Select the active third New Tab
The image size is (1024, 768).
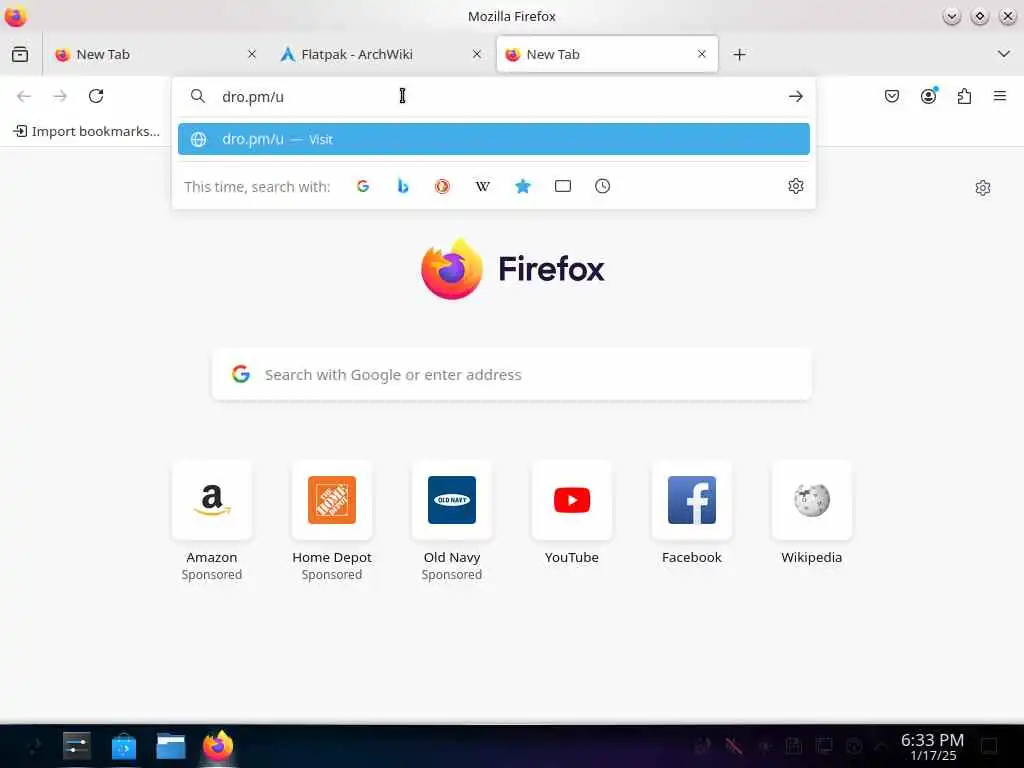(607, 54)
